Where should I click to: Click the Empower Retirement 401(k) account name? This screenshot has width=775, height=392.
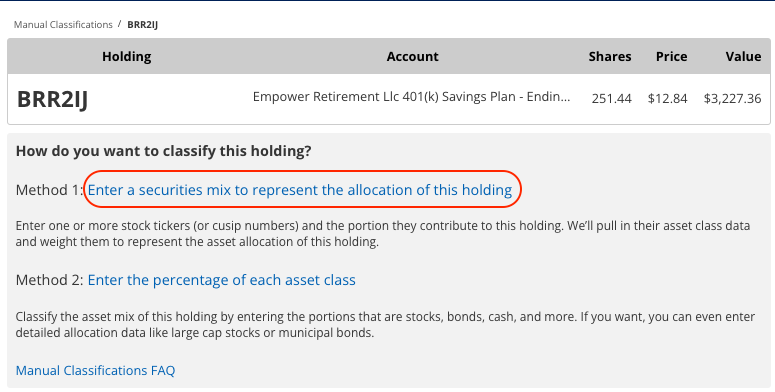point(411,97)
